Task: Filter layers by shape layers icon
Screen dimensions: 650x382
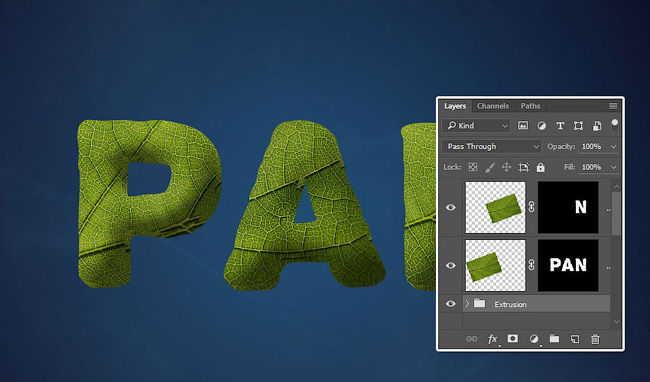Action: click(x=578, y=126)
